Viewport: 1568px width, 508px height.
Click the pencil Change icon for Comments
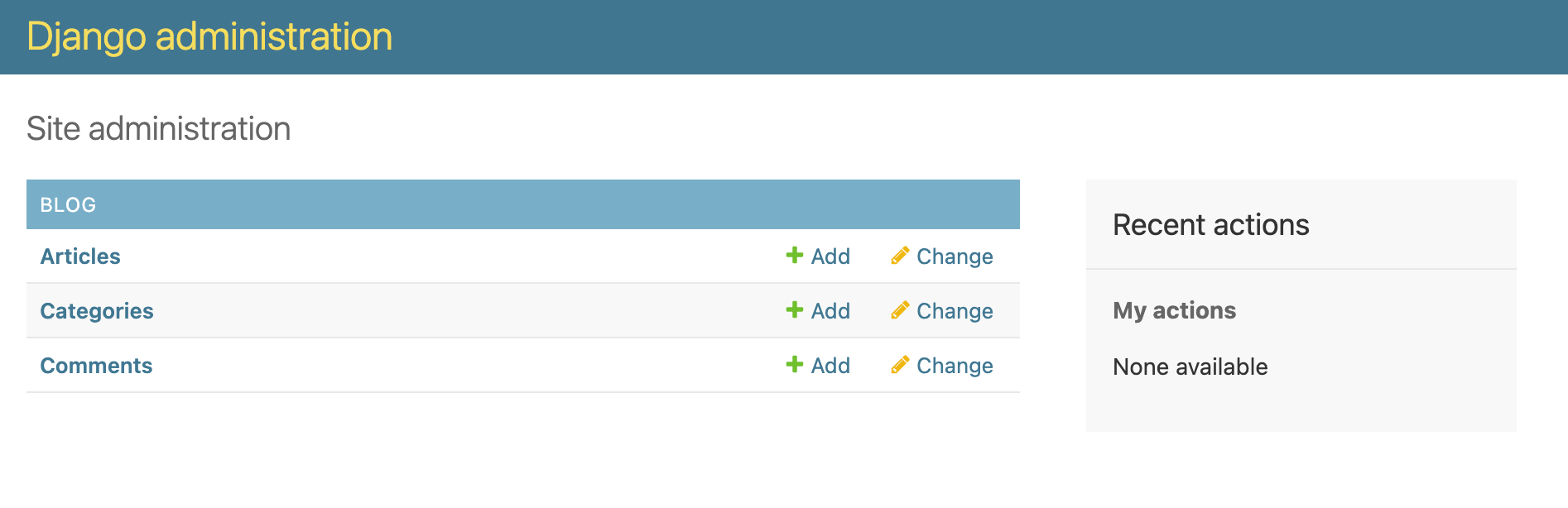(900, 366)
